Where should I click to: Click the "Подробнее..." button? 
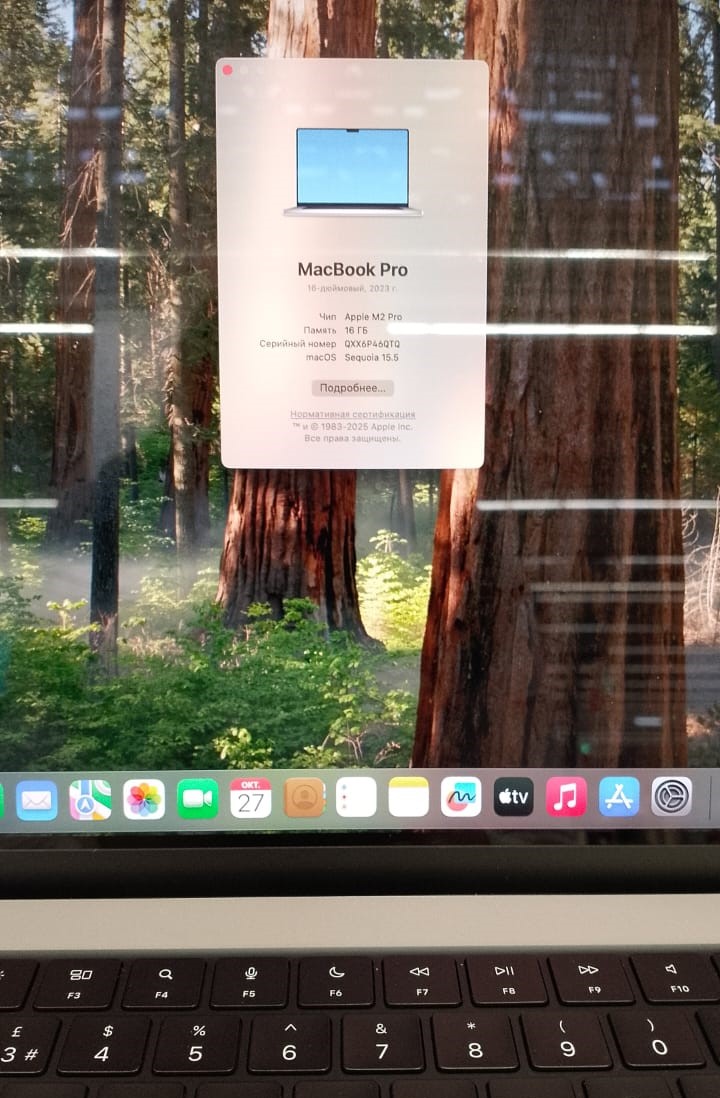(352, 388)
